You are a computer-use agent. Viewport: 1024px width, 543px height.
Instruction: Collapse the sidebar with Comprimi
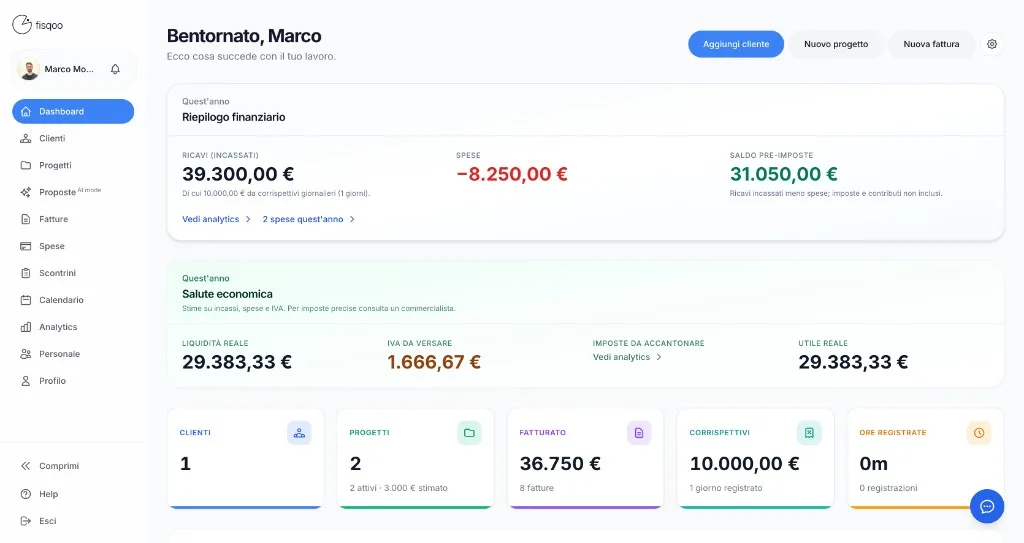tap(73, 466)
